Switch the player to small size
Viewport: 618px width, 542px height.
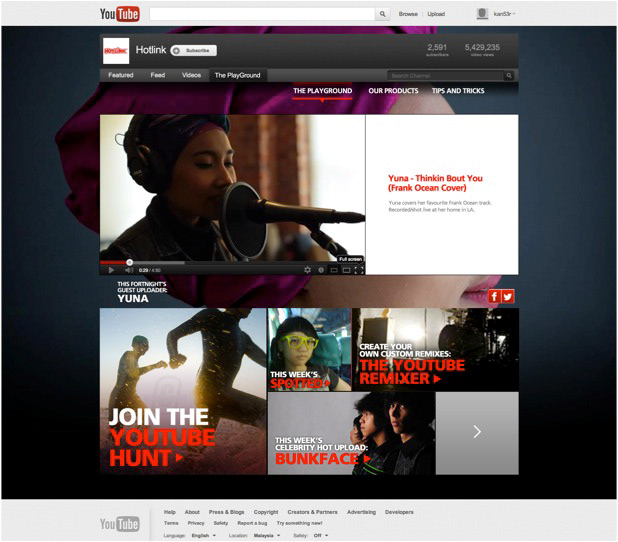[x=334, y=270]
